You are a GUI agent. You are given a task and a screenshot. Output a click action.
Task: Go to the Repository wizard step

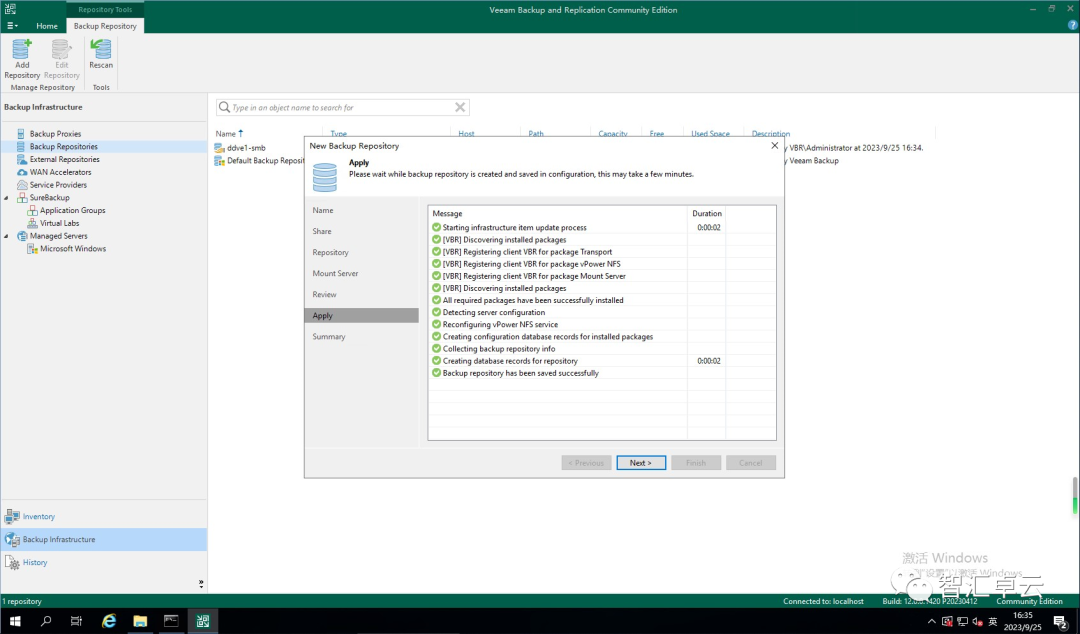(x=330, y=252)
